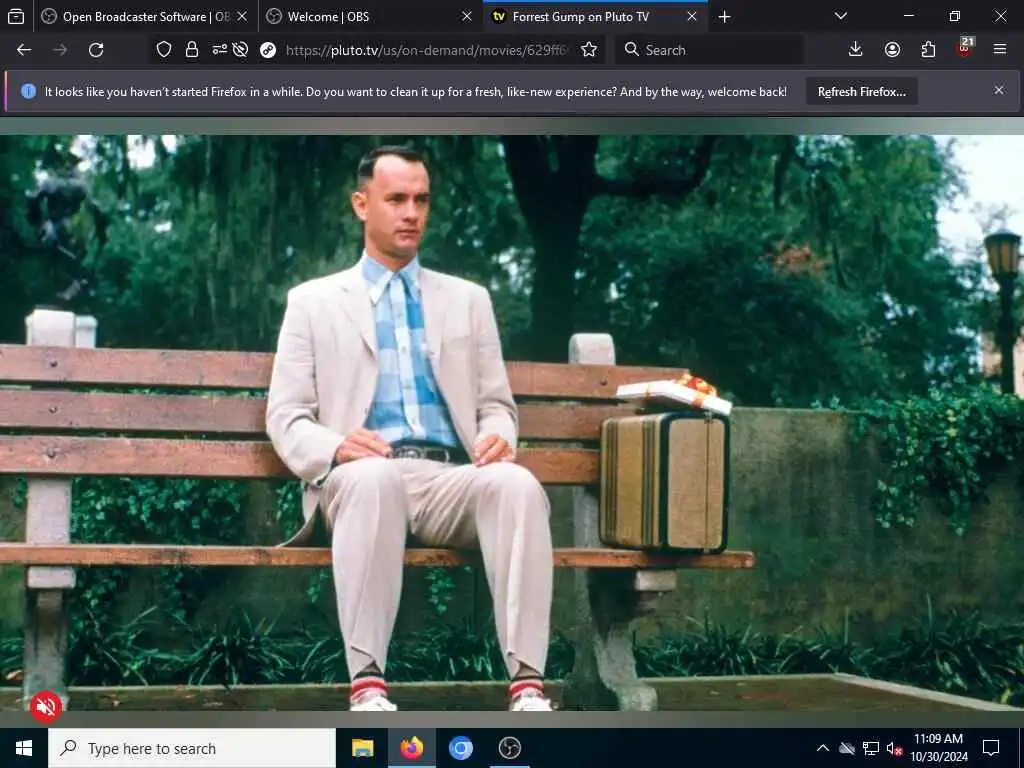The image size is (1024, 768).
Task: Click the Refresh Firefox... button
Action: pos(861,91)
